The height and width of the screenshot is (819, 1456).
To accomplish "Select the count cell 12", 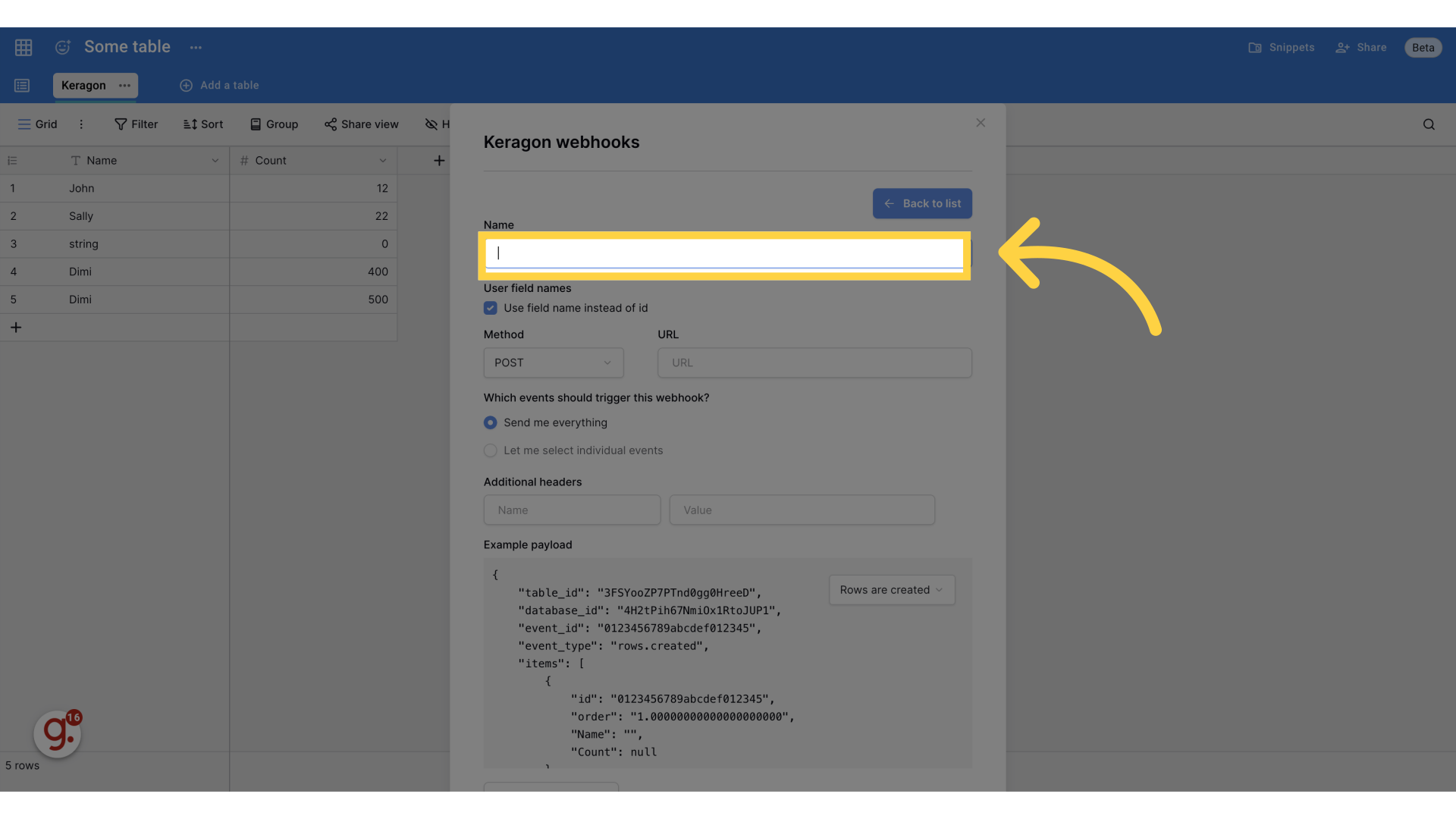I will click(x=313, y=188).
